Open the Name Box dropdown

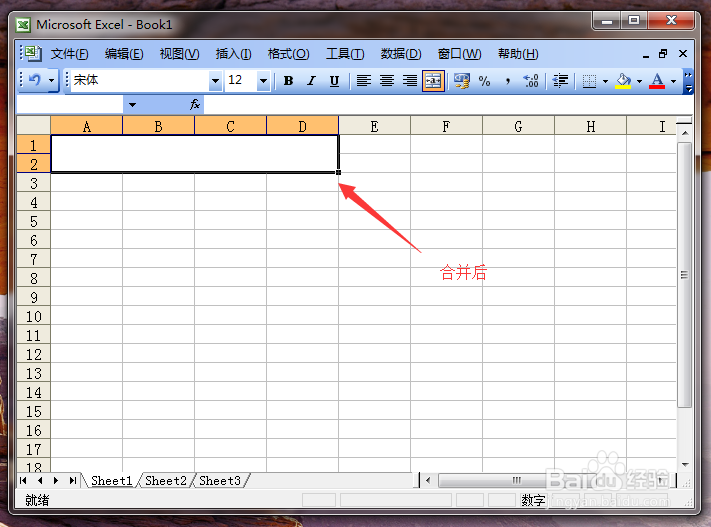132,105
